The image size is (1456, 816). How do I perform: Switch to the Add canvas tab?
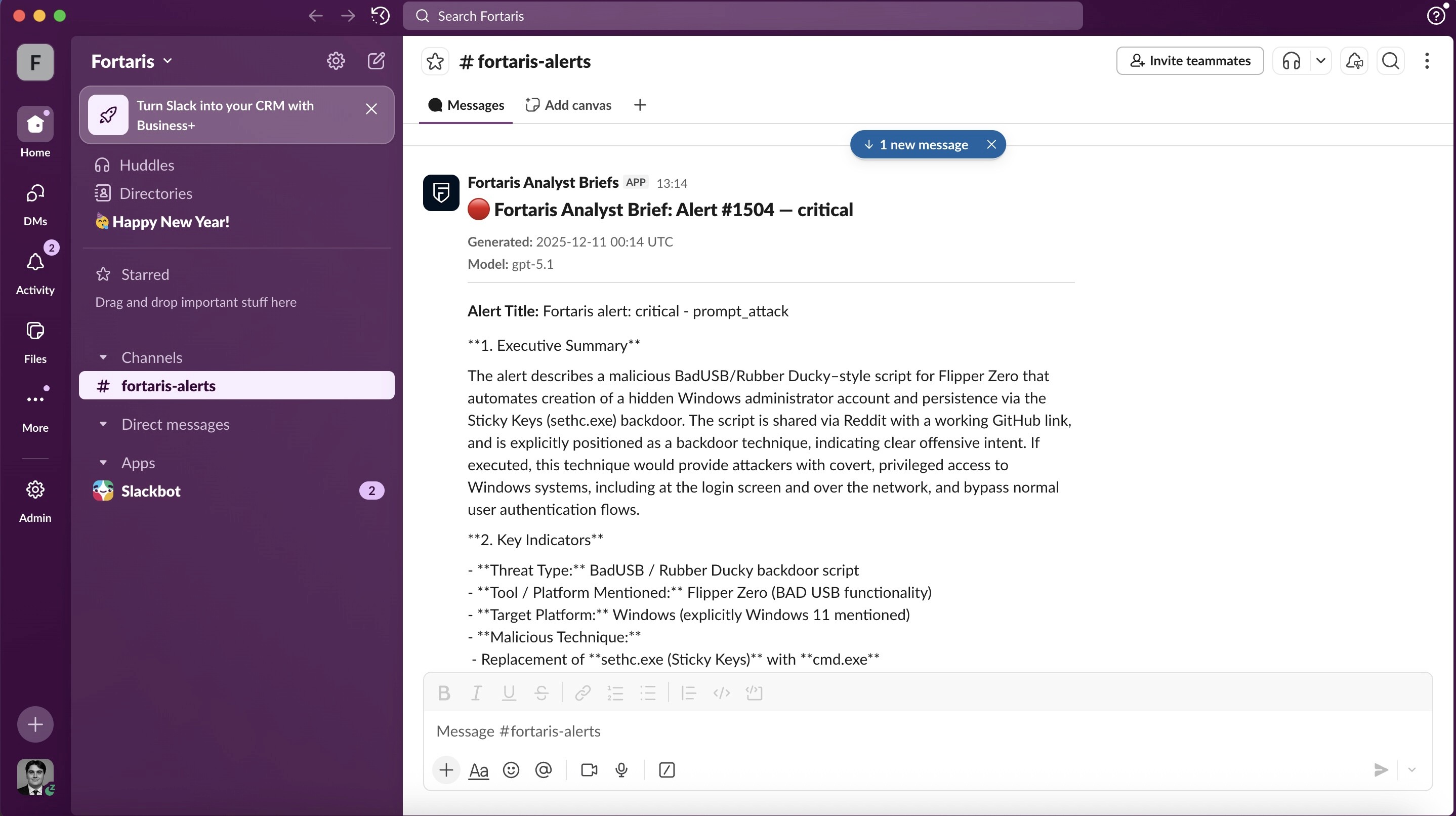(x=568, y=105)
